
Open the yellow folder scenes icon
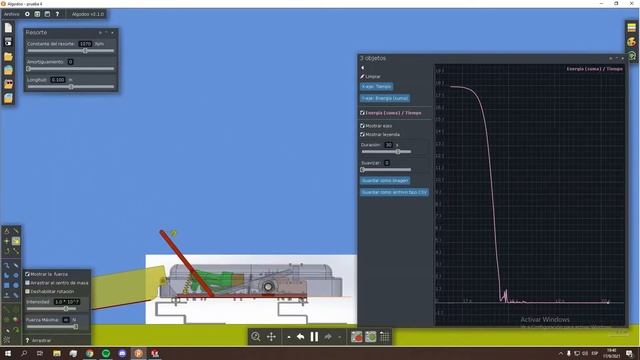coord(8,56)
